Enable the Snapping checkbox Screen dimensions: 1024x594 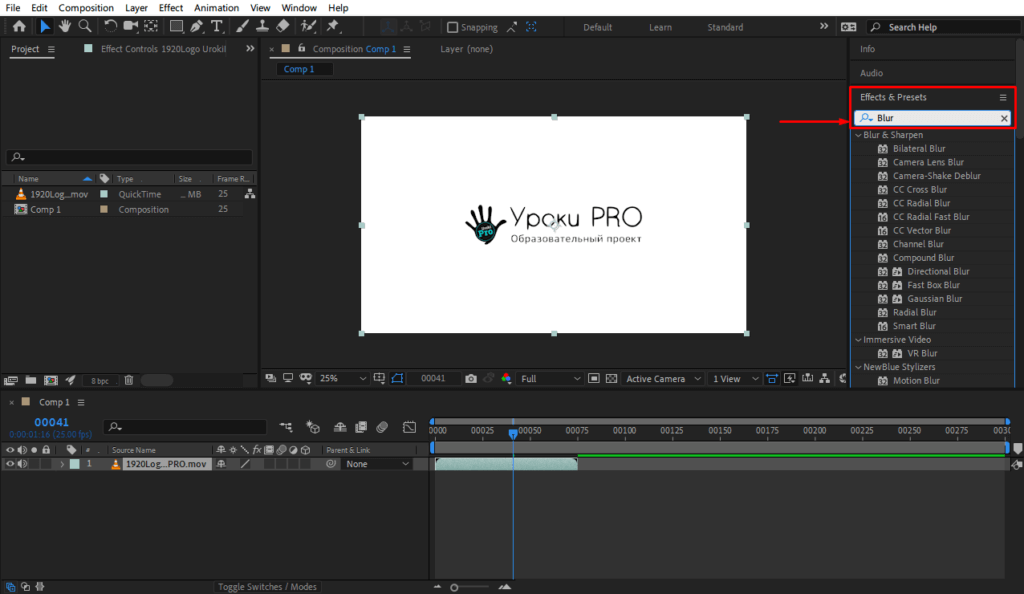tap(453, 27)
